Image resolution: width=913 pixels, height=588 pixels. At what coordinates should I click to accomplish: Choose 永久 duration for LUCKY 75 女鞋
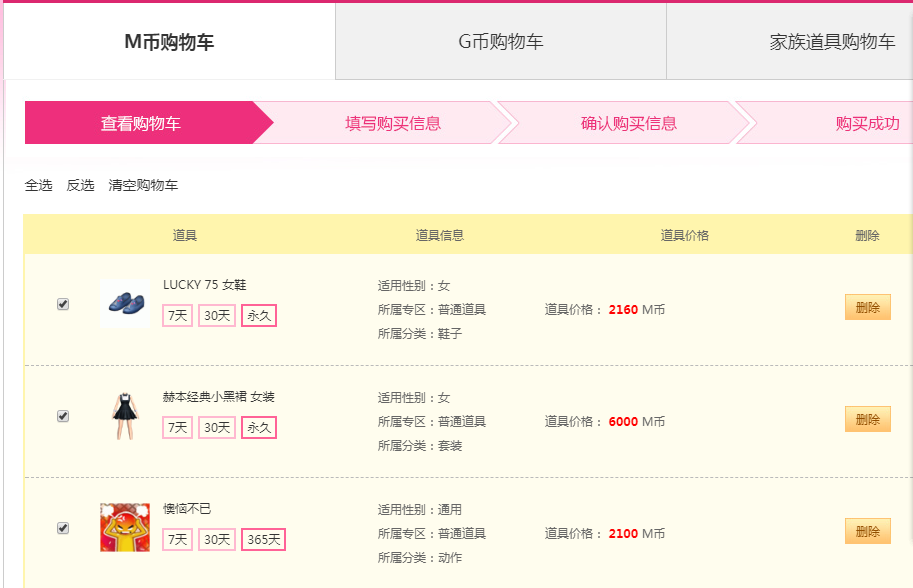click(x=259, y=316)
